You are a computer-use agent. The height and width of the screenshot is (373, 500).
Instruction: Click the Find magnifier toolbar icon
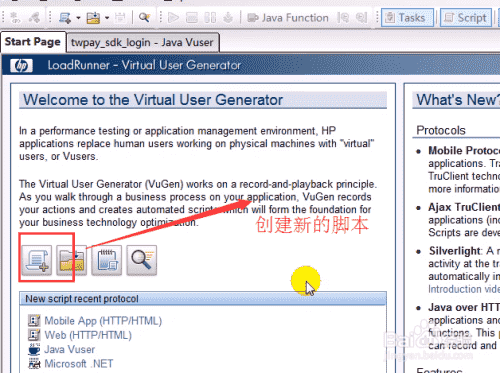tap(144, 17)
